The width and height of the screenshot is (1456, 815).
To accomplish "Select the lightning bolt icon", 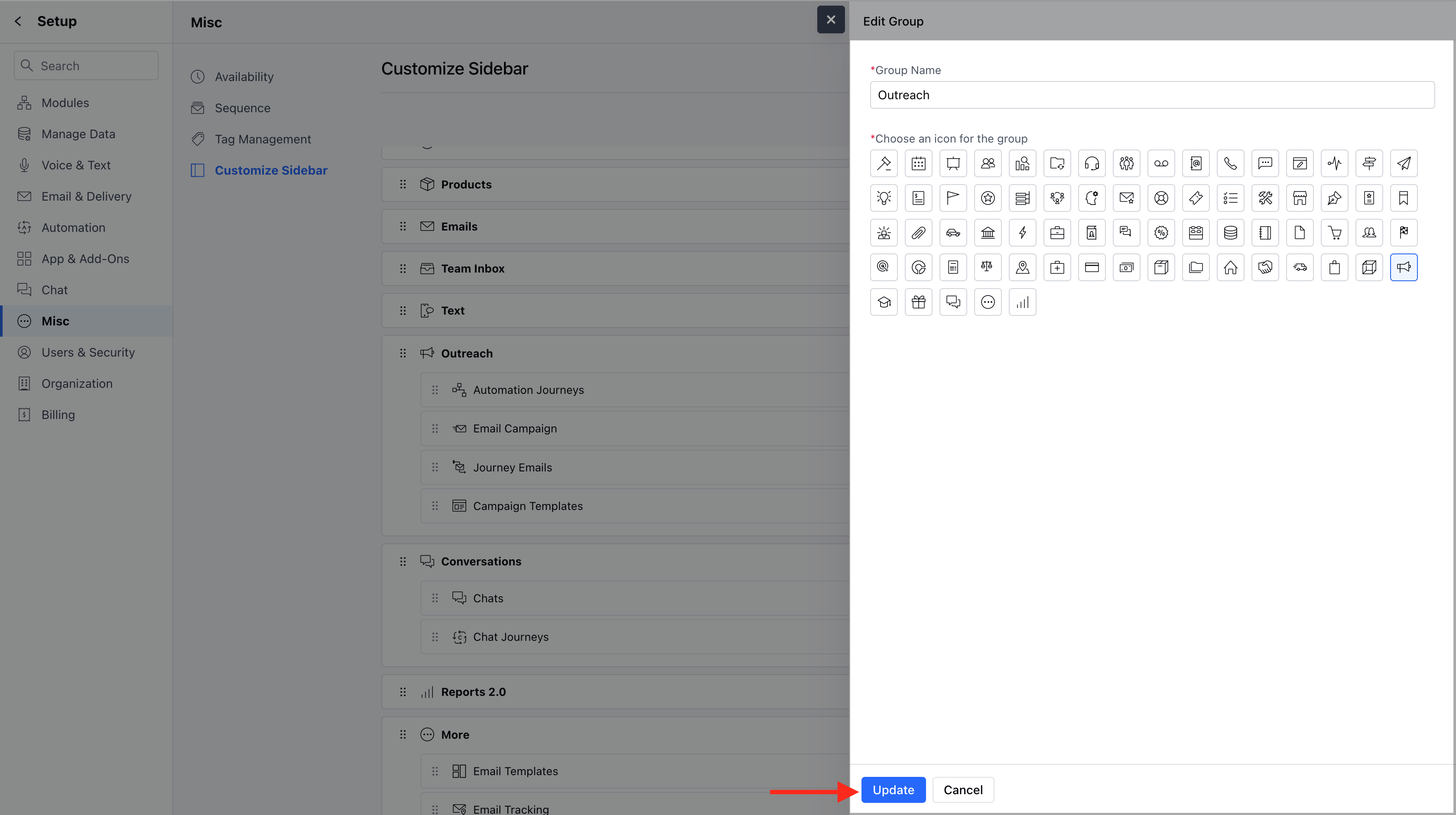I will [1022, 232].
